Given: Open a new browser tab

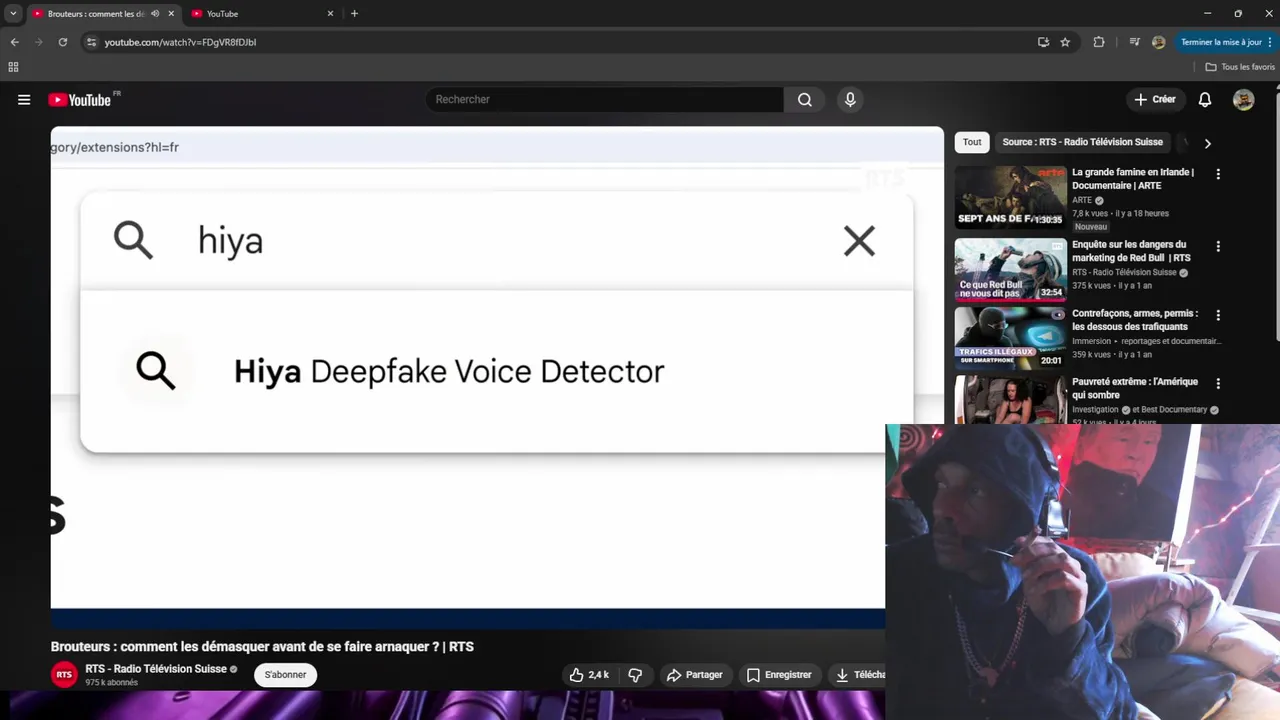Looking at the screenshot, I should pyautogui.click(x=354, y=14).
